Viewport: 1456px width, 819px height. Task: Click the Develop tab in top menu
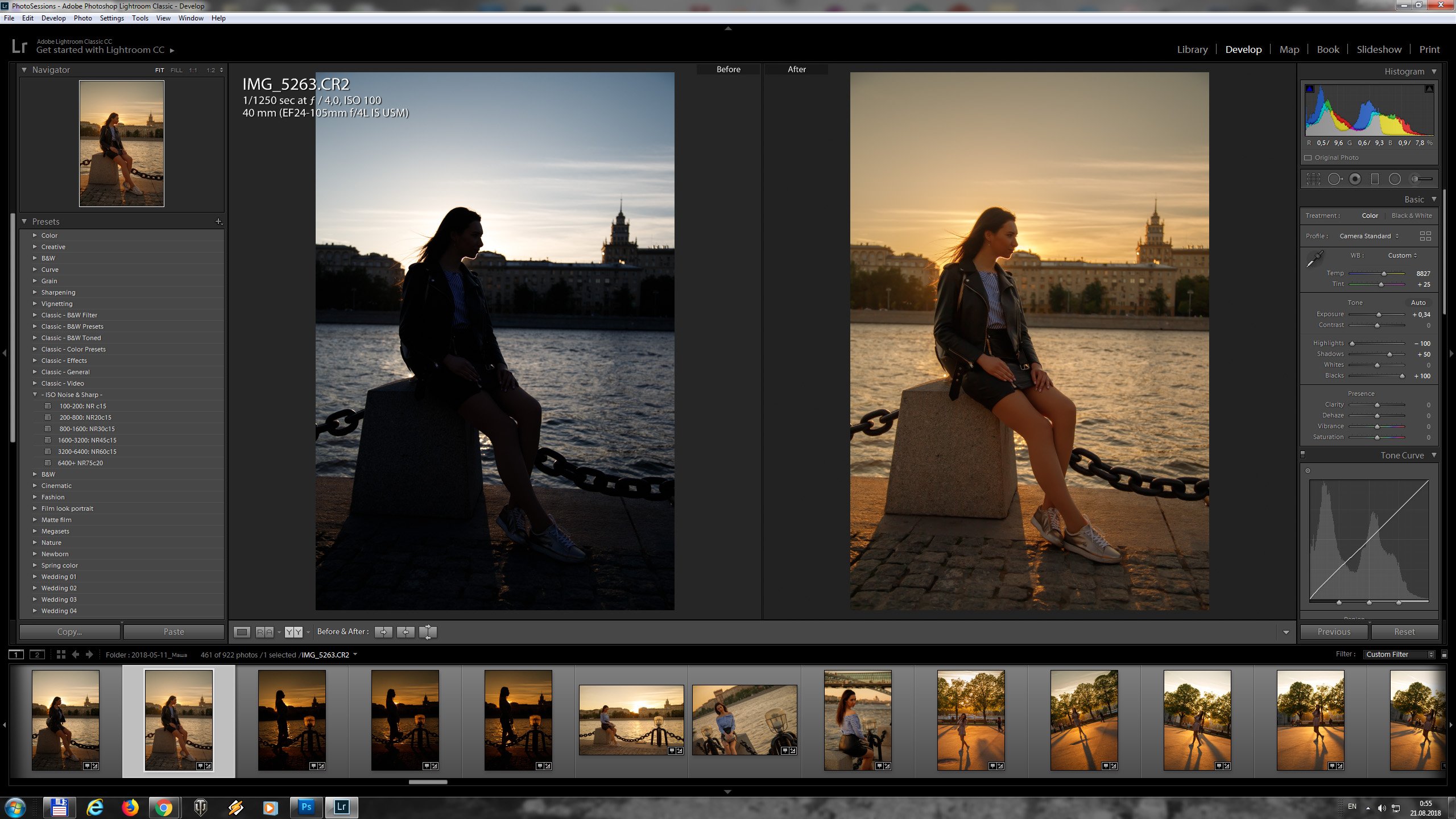tap(1244, 49)
